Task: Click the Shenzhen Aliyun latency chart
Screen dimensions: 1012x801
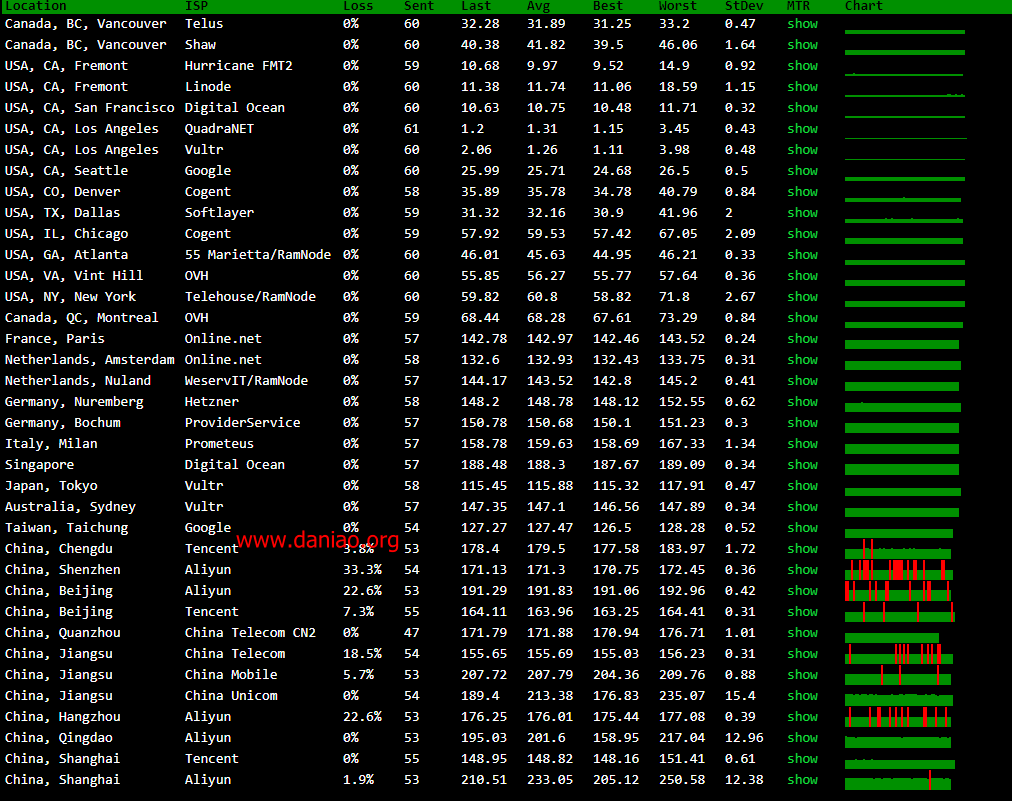Action: tap(899, 570)
